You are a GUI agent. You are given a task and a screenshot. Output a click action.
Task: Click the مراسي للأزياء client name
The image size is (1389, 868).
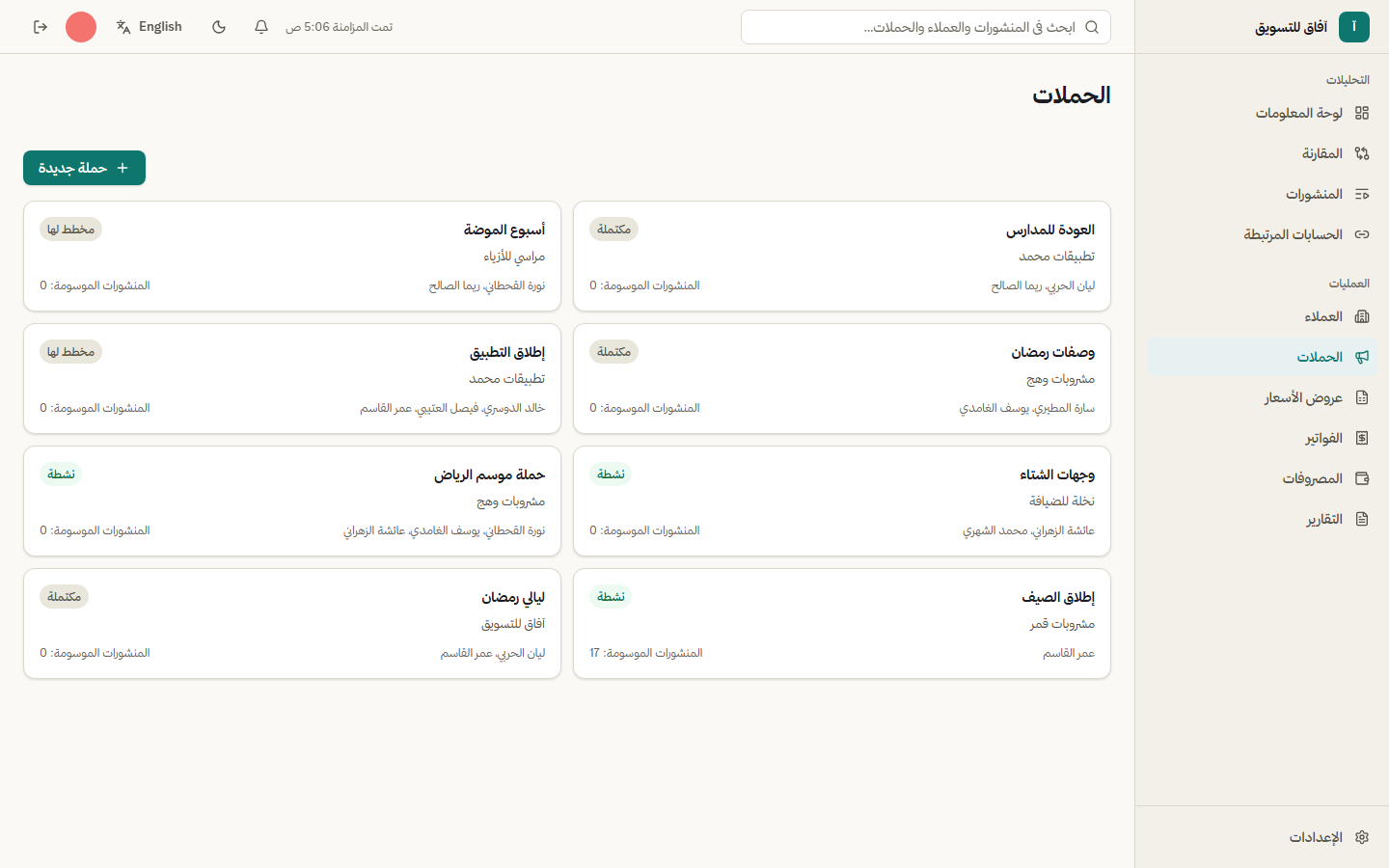(x=514, y=257)
